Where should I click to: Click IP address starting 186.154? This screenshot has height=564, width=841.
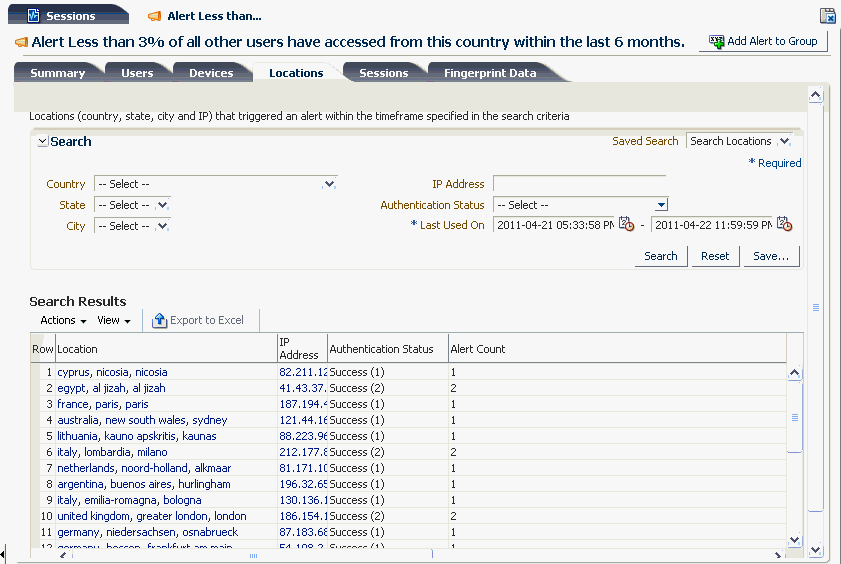pyautogui.click(x=303, y=516)
